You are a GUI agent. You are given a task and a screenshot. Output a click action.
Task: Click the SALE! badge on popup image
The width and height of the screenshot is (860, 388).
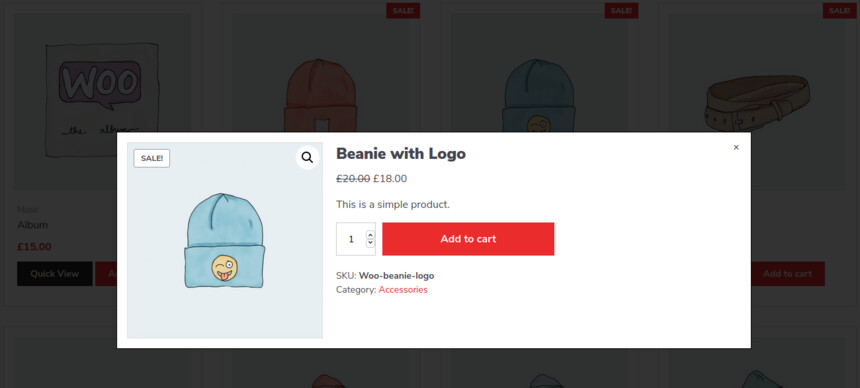pyautogui.click(x=151, y=159)
